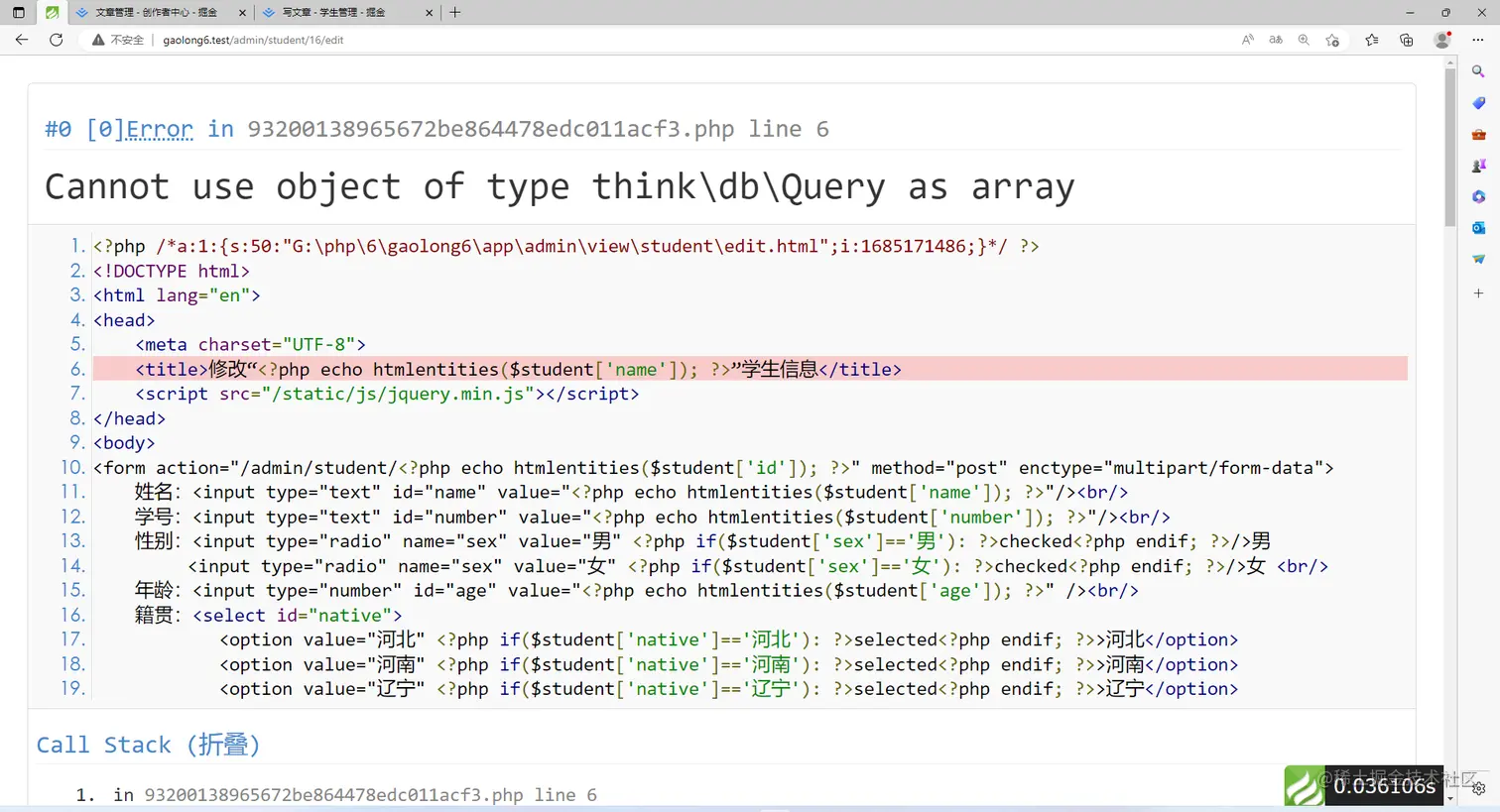Go back to the previous page

point(22,40)
